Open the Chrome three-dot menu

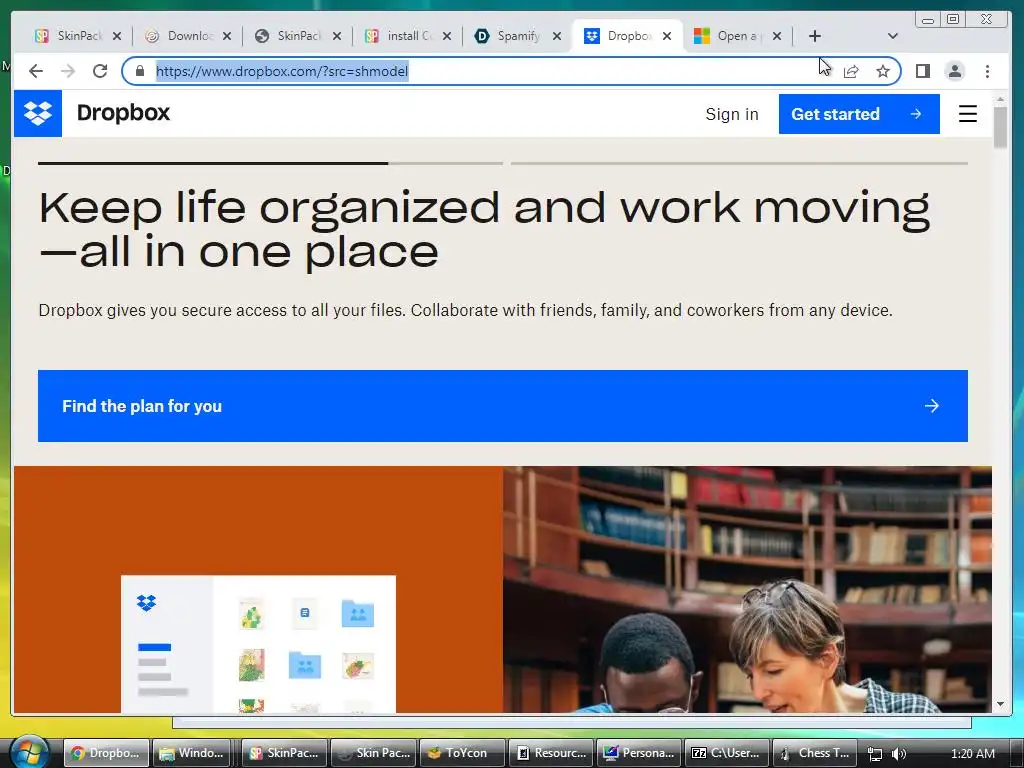987,71
